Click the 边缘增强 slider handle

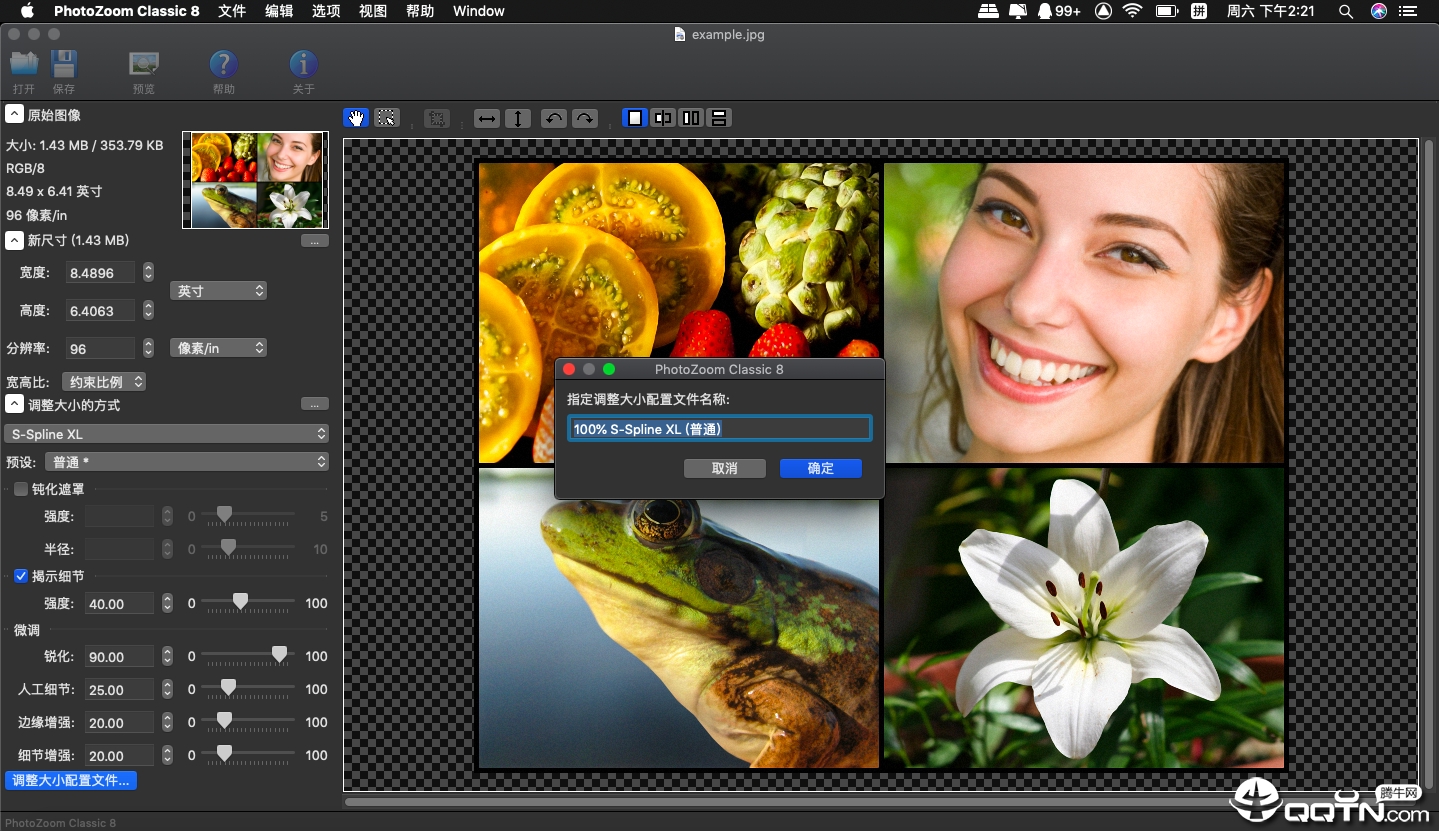point(224,721)
